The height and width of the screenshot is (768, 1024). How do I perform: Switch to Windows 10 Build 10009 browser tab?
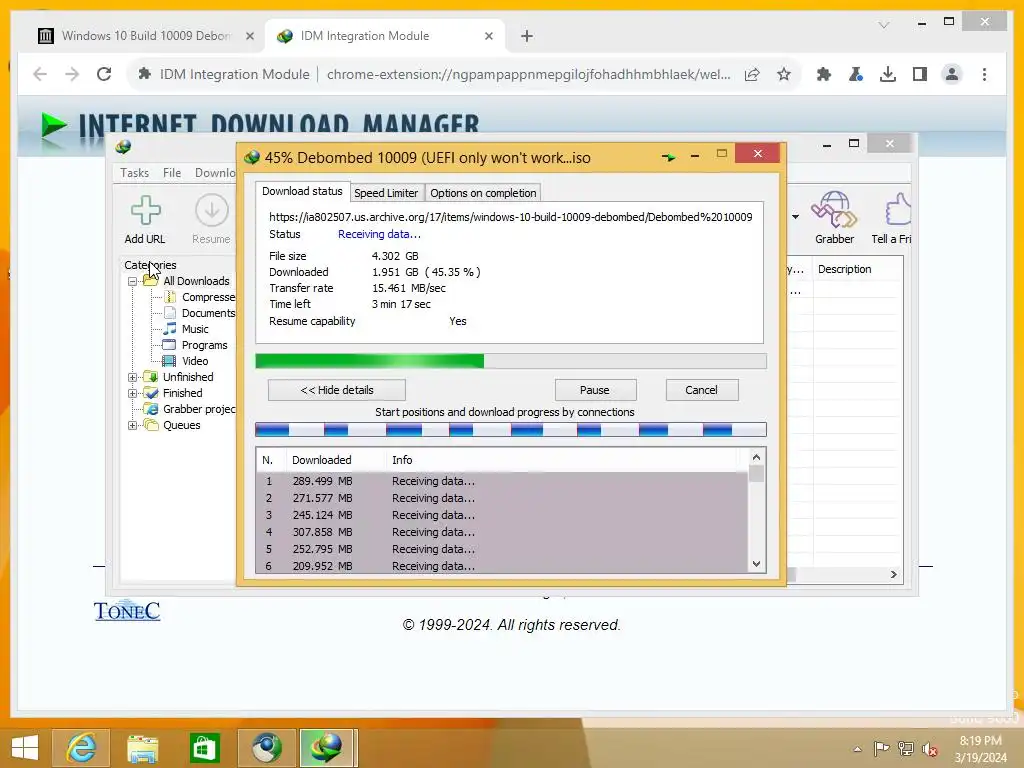pyautogui.click(x=146, y=36)
